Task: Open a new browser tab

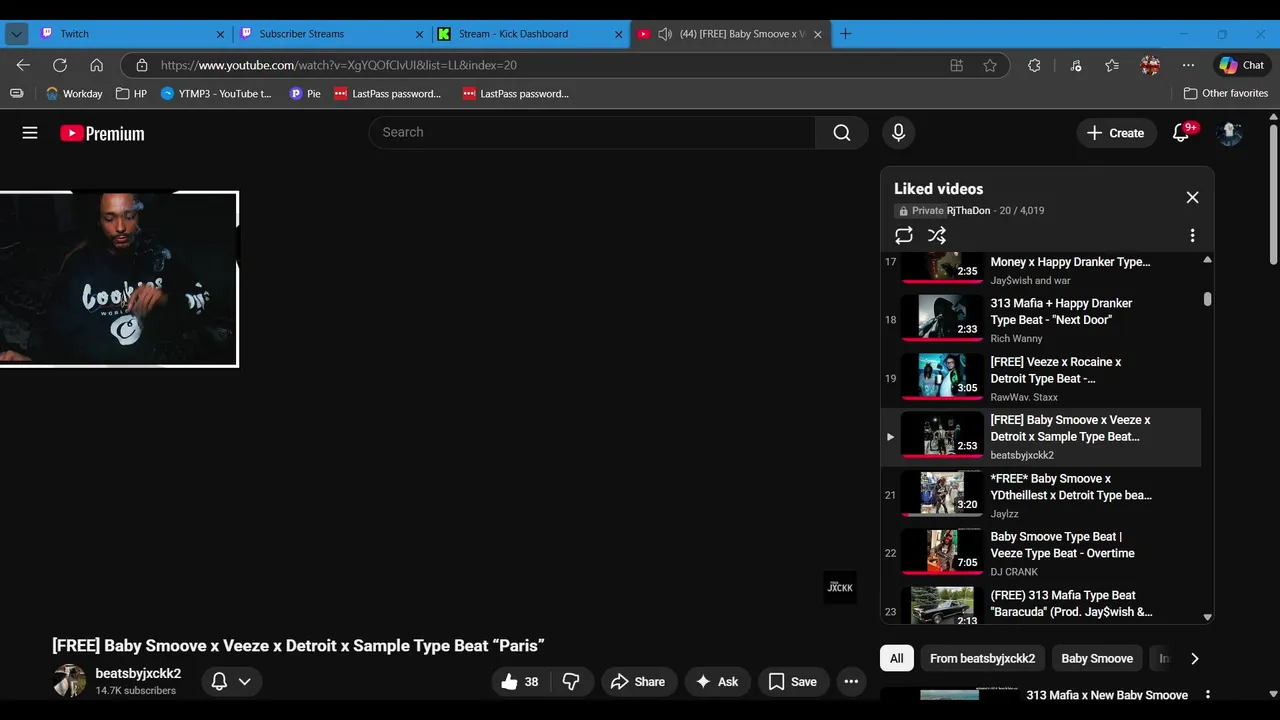Action: (845, 34)
